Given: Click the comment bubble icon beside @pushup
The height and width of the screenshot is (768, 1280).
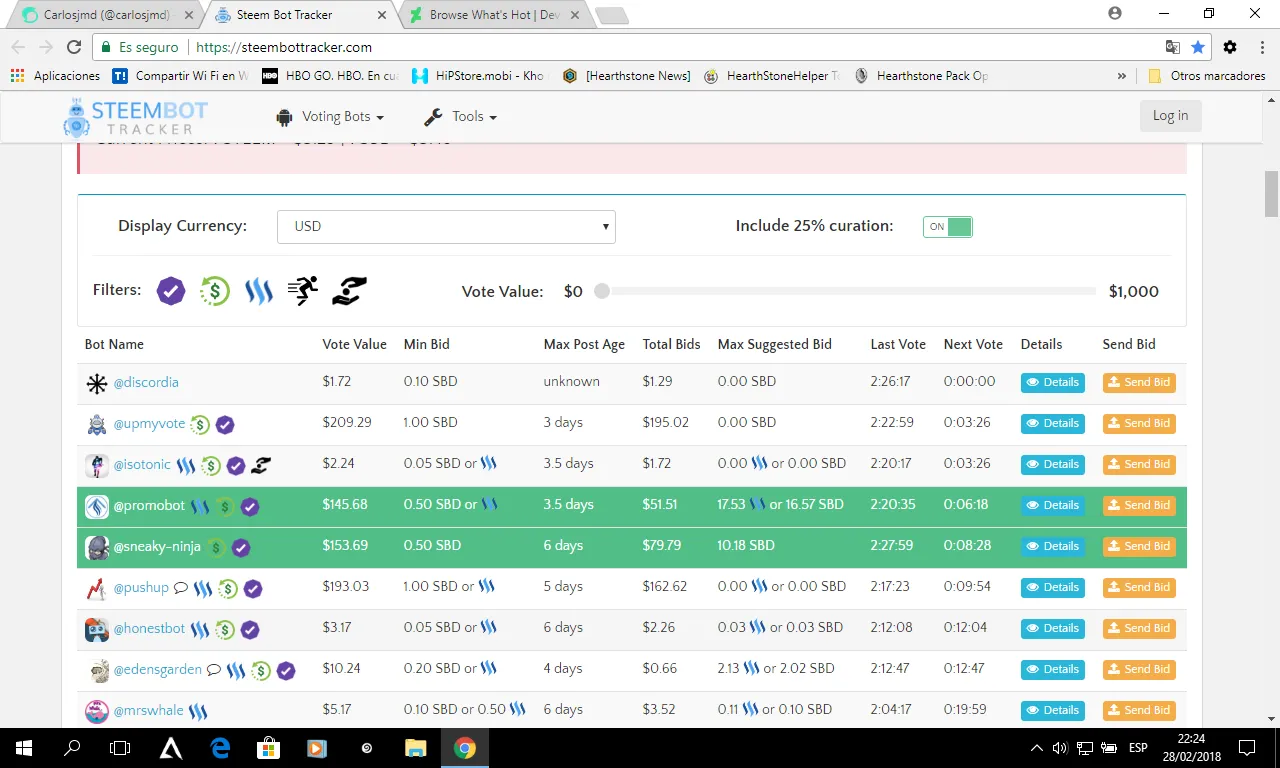Looking at the screenshot, I should [181, 589].
